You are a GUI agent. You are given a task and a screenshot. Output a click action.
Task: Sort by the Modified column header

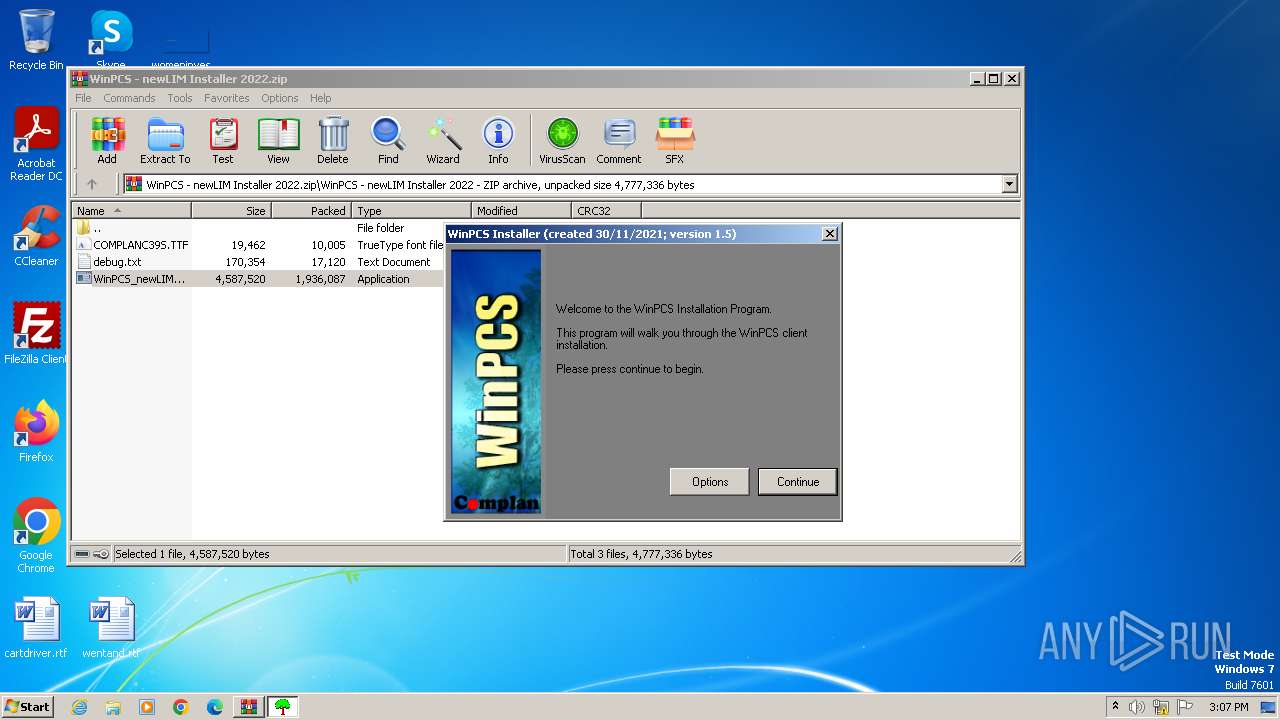pyautogui.click(x=521, y=211)
